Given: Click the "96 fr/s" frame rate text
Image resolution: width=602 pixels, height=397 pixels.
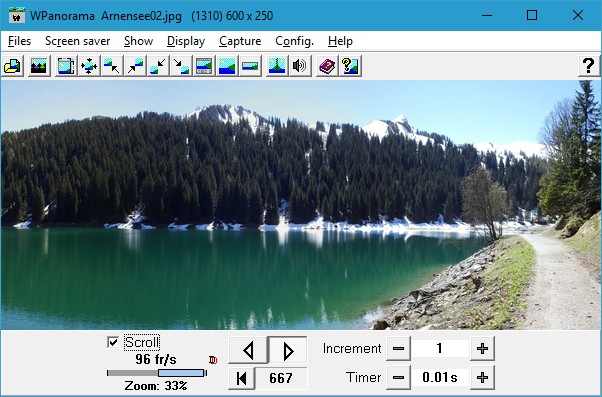Looking at the screenshot, I should click(156, 360).
